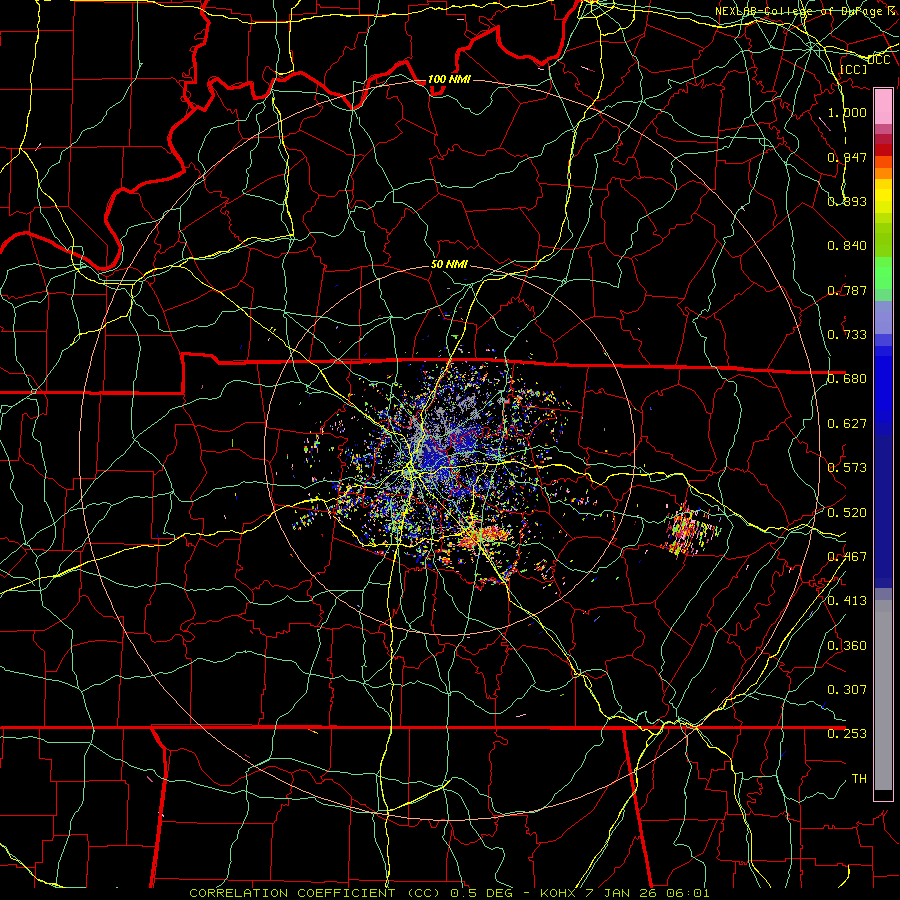Click the 0.573 legend value
This screenshot has width=900, height=900.
pyautogui.click(x=847, y=468)
